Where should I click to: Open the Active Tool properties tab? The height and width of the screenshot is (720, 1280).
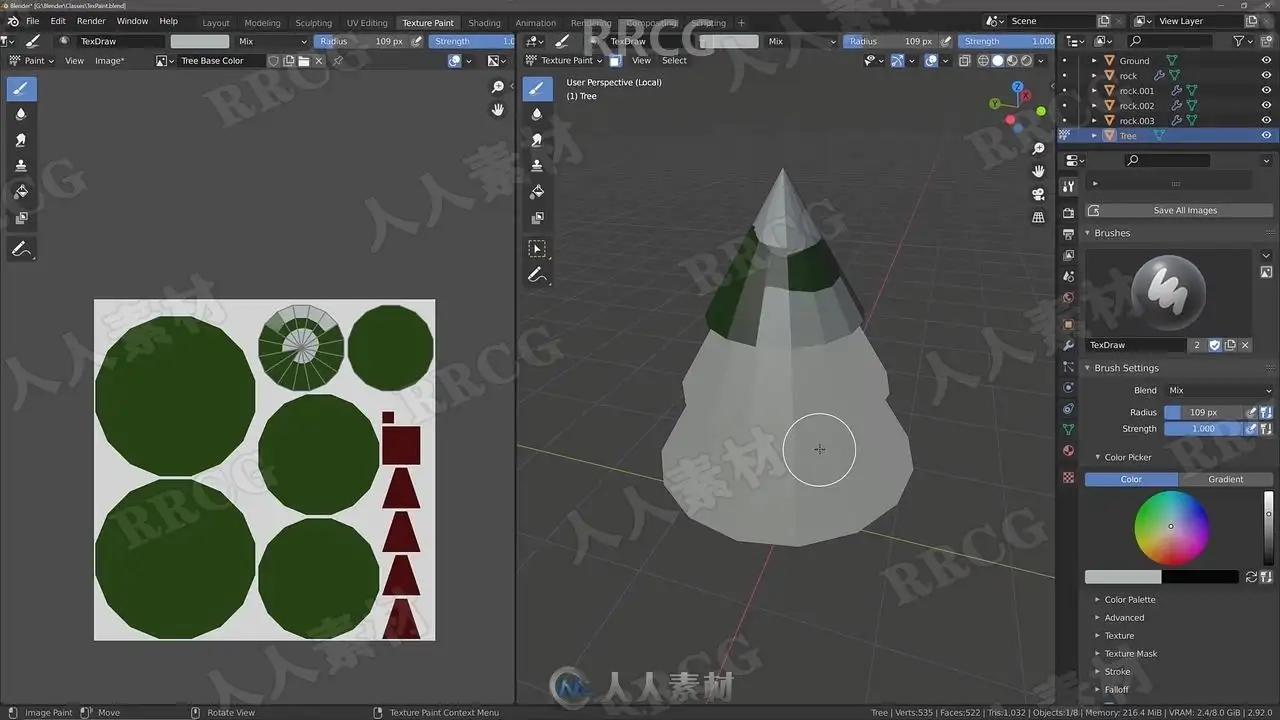point(1068,187)
